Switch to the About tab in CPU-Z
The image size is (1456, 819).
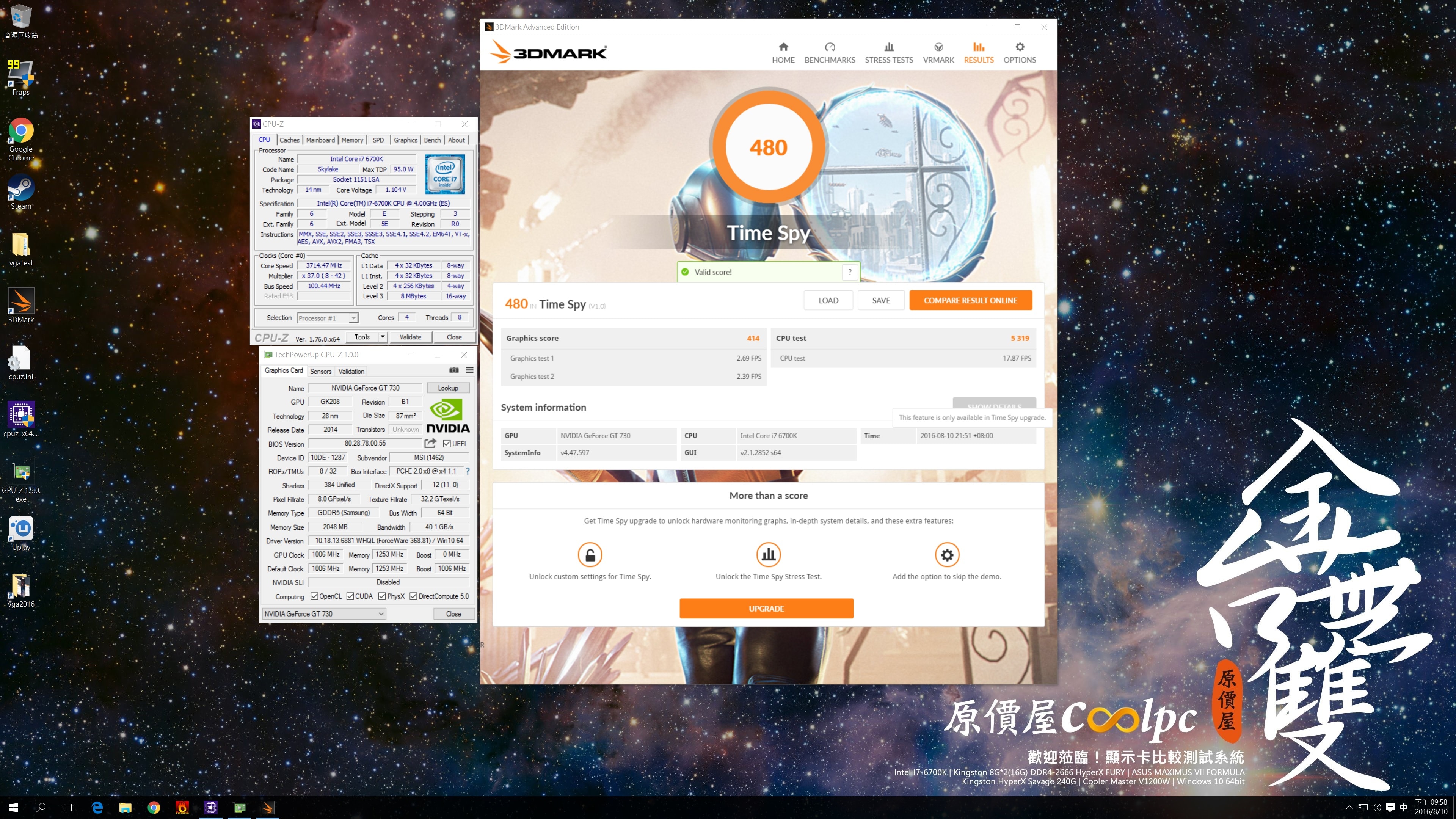(457, 140)
